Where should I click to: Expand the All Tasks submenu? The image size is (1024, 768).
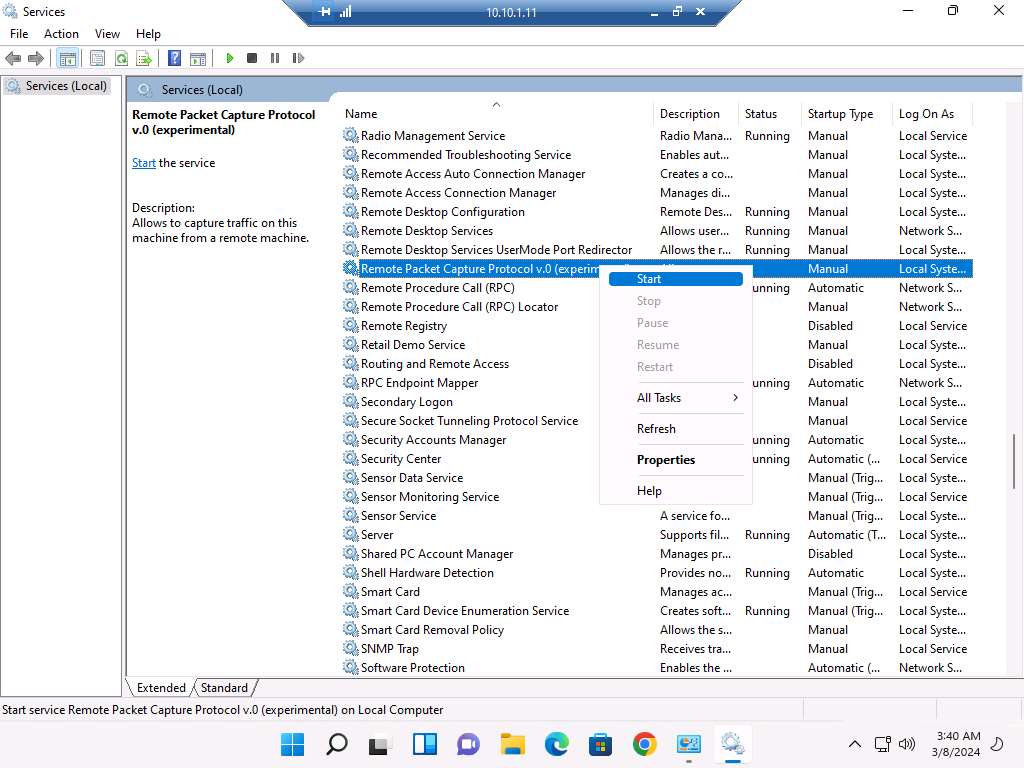(675, 398)
